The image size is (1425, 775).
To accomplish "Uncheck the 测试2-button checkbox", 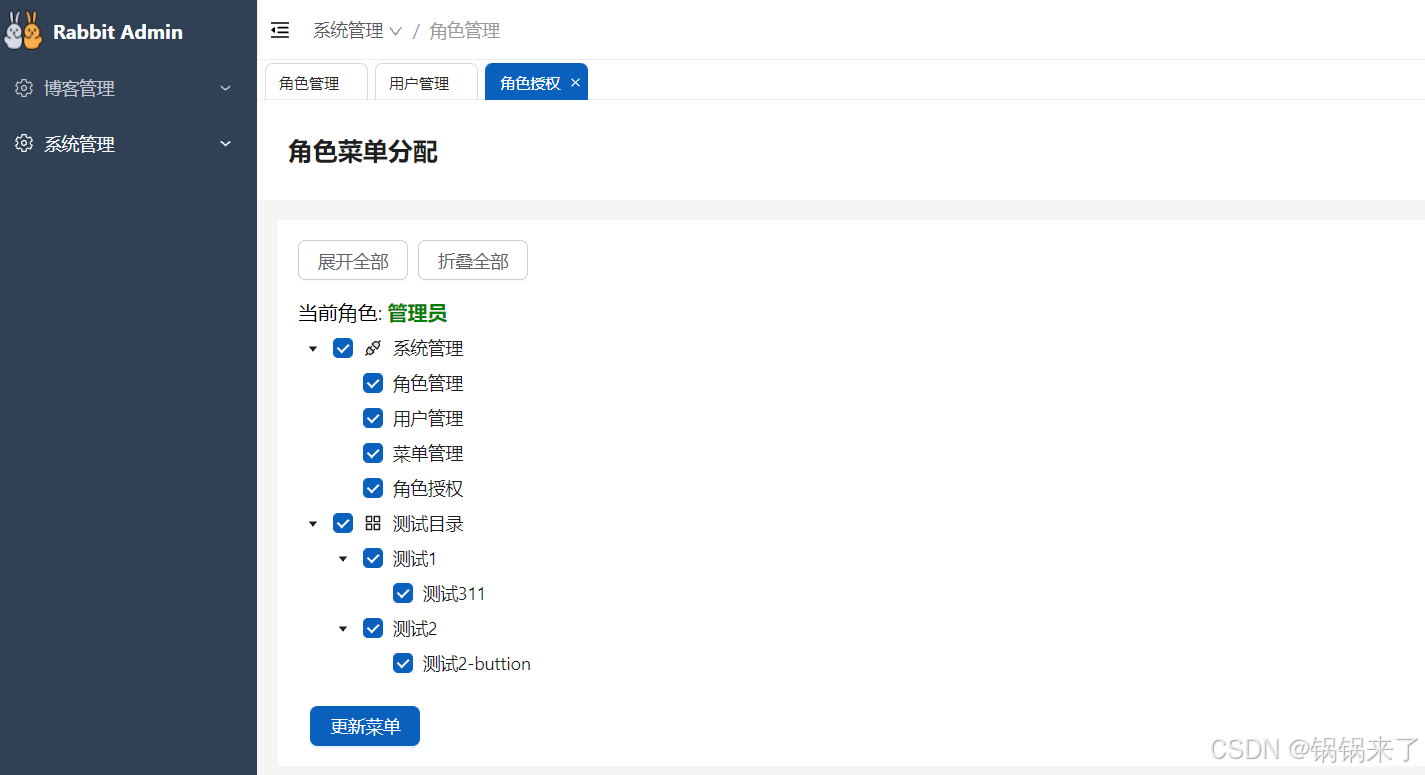I will pyautogui.click(x=402, y=663).
